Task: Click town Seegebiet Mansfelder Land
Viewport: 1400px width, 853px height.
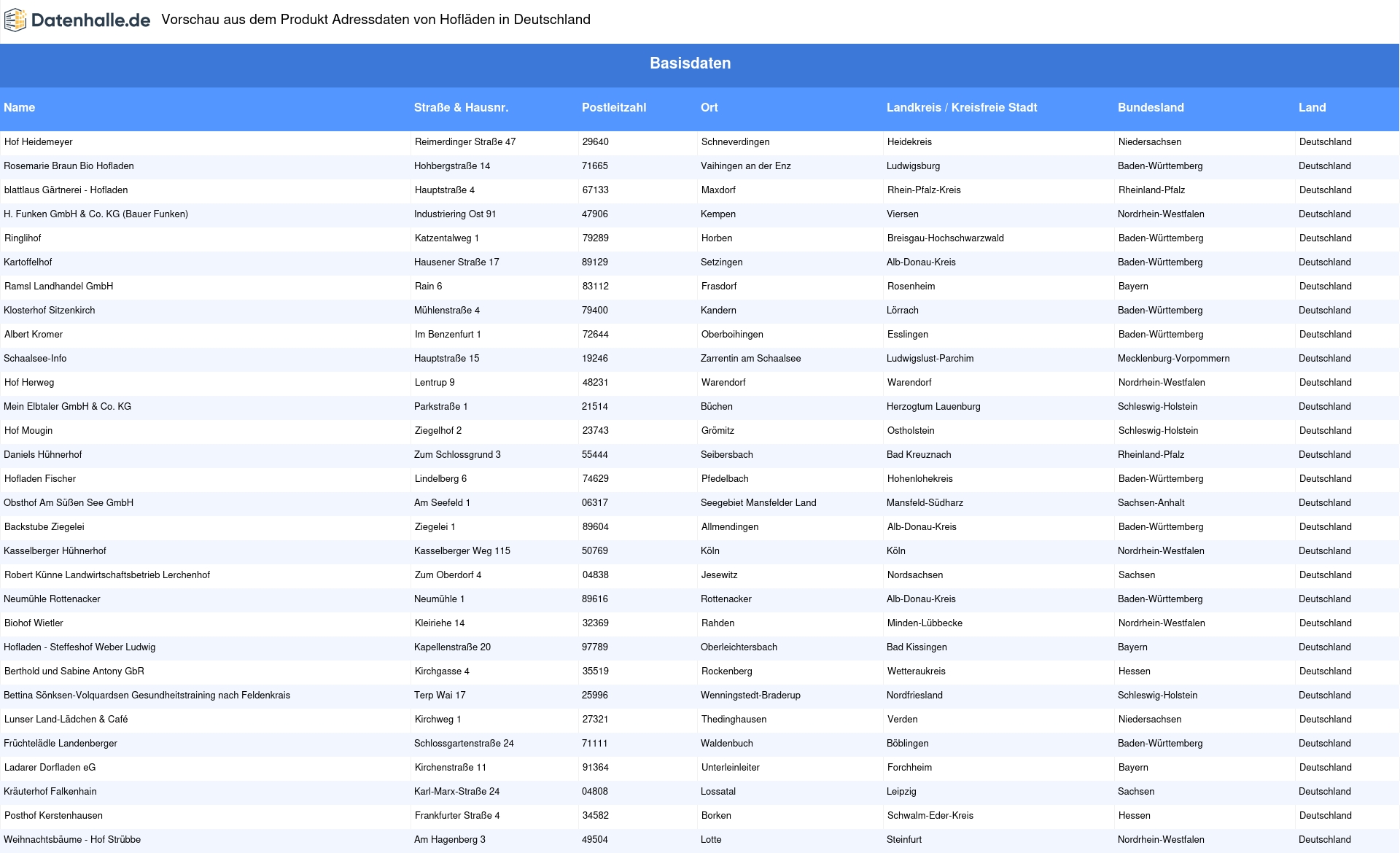Action: (758, 503)
